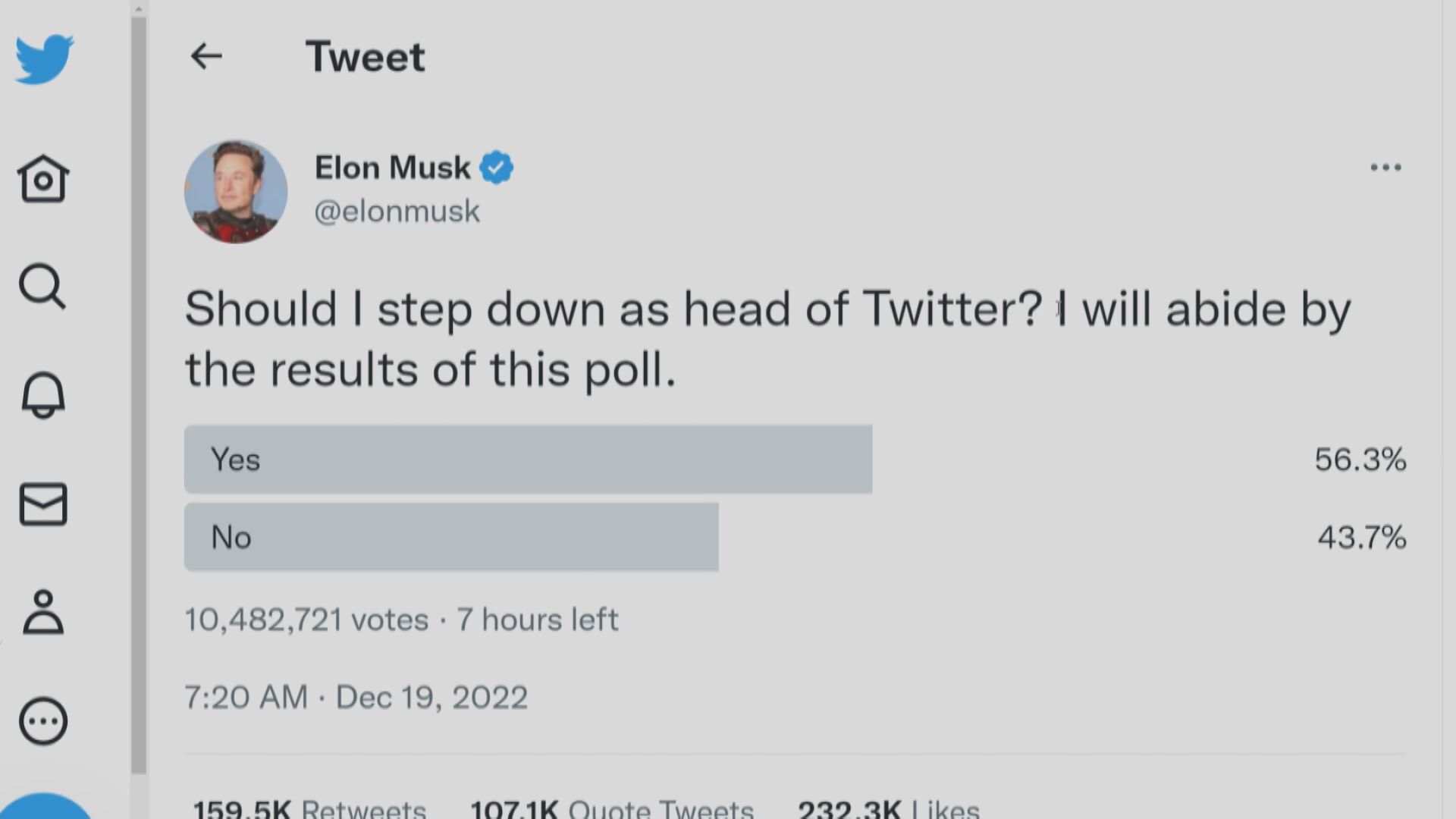View the Retweets list
This screenshot has height=819, width=1456.
click(309, 808)
